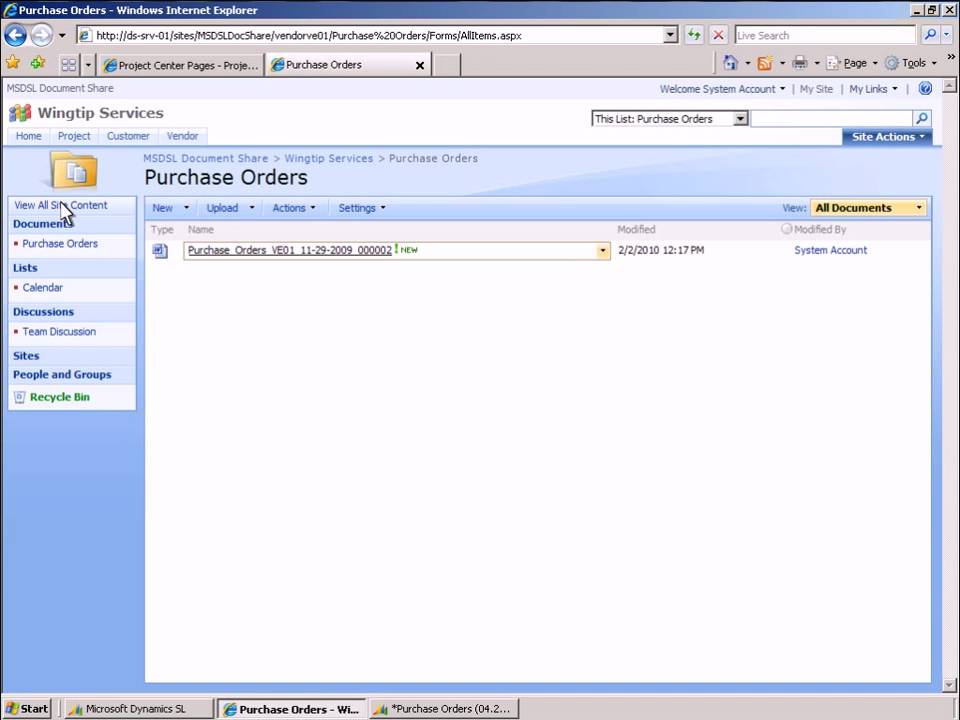Open the Quick Tabs grid icon
The image size is (960, 720).
tap(69, 64)
